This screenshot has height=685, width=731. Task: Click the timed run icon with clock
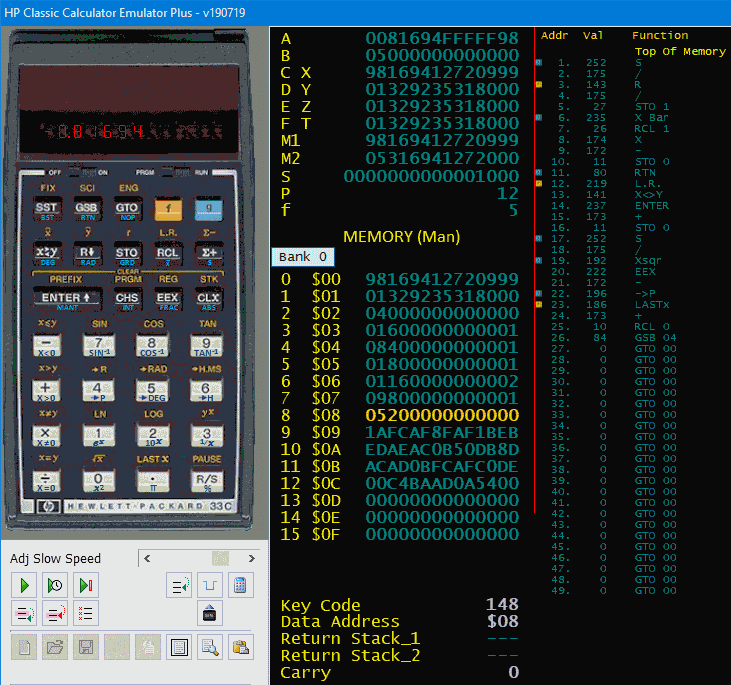(55, 585)
